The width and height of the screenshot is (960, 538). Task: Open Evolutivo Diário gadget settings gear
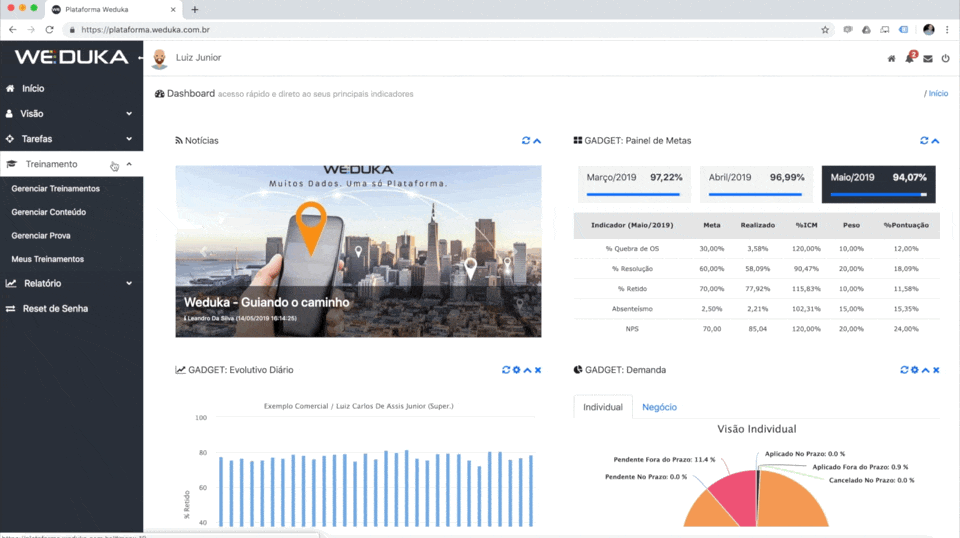pyautogui.click(x=516, y=370)
